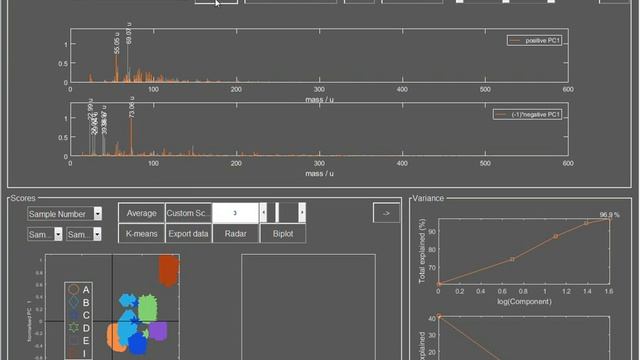The height and width of the screenshot is (360, 640).
Task: Click legend label C in scores plot
Action: pos(86,315)
